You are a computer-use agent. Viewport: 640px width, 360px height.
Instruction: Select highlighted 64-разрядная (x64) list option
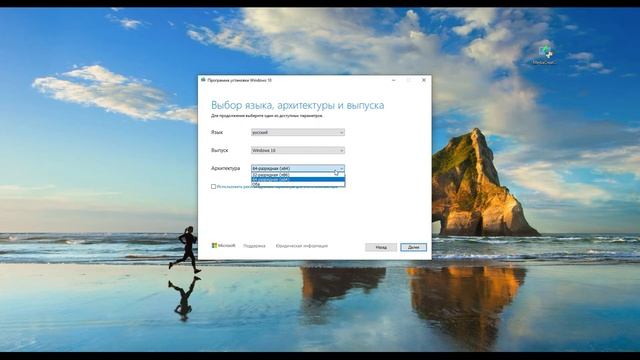click(x=298, y=179)
